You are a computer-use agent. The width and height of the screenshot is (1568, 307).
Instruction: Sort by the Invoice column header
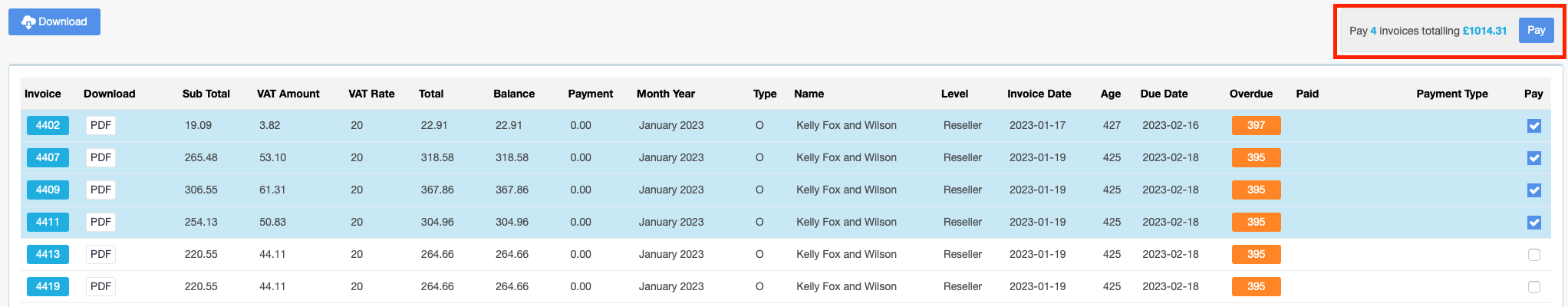[43, 94]
